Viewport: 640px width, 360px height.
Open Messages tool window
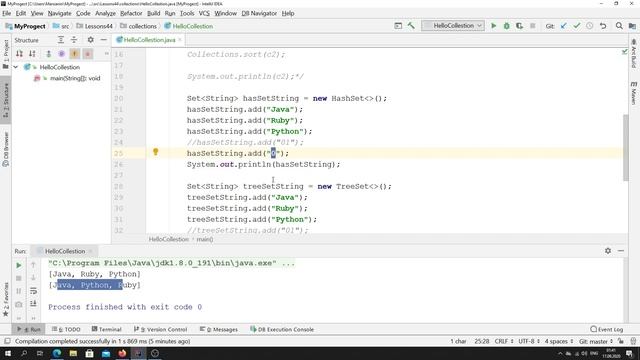(219, 329)
